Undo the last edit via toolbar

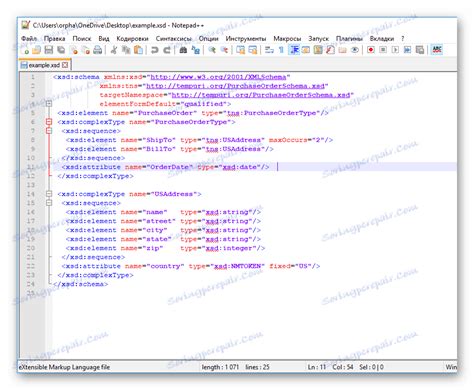[154, 50]
